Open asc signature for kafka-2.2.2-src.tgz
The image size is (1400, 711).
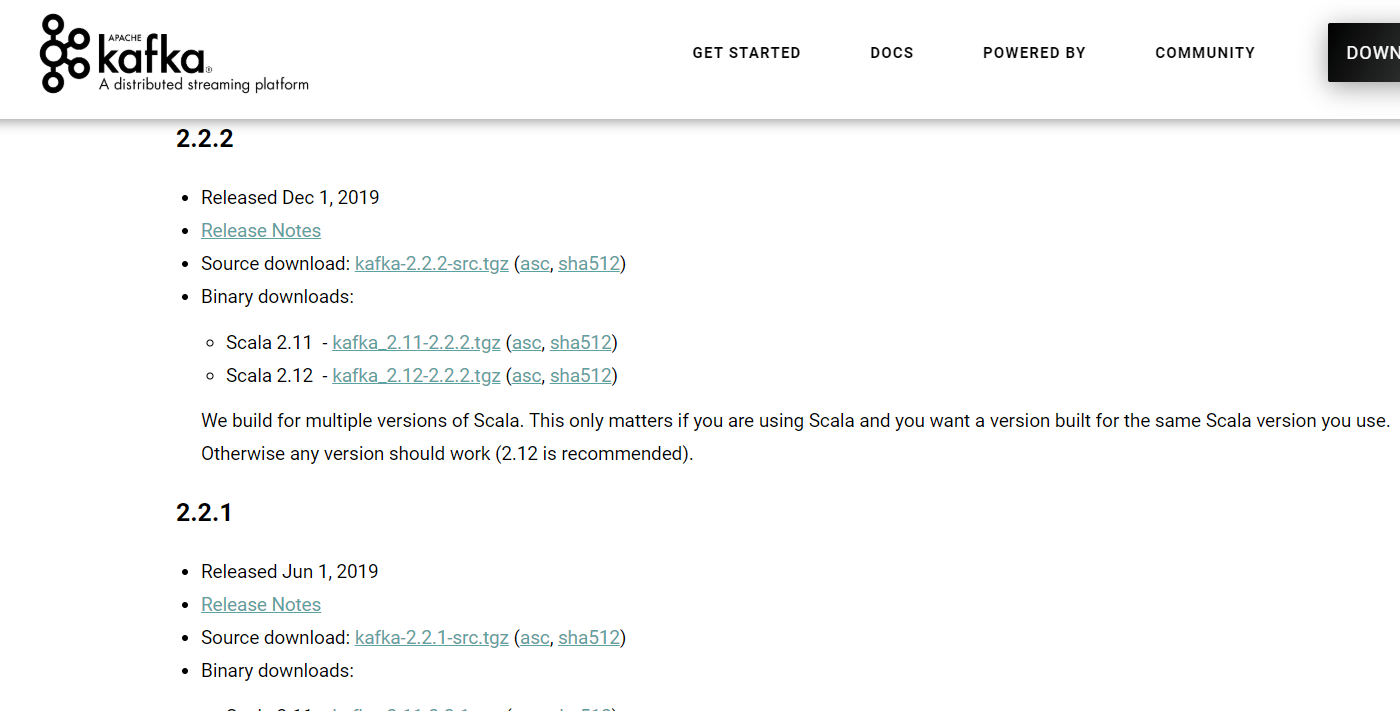coord(535,264)
